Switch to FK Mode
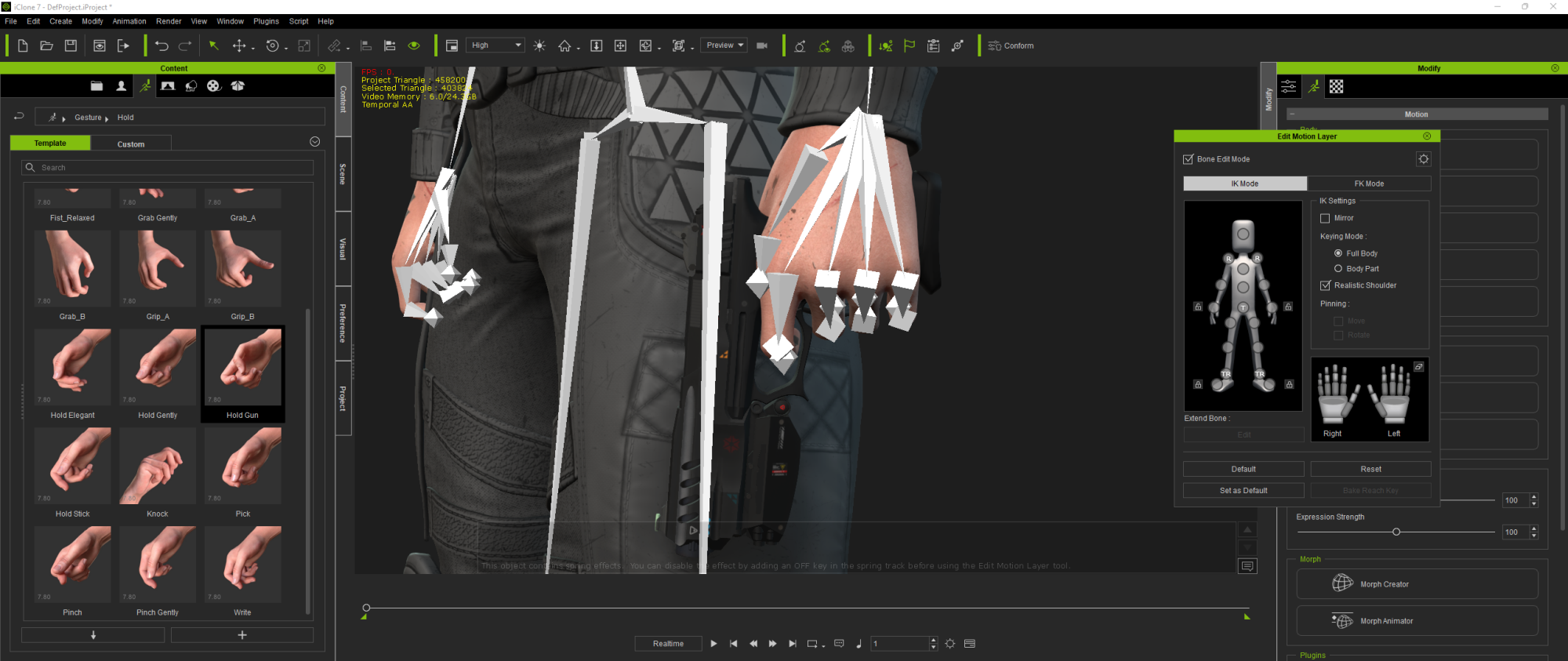1568x661 pixels. [1369, 183]
